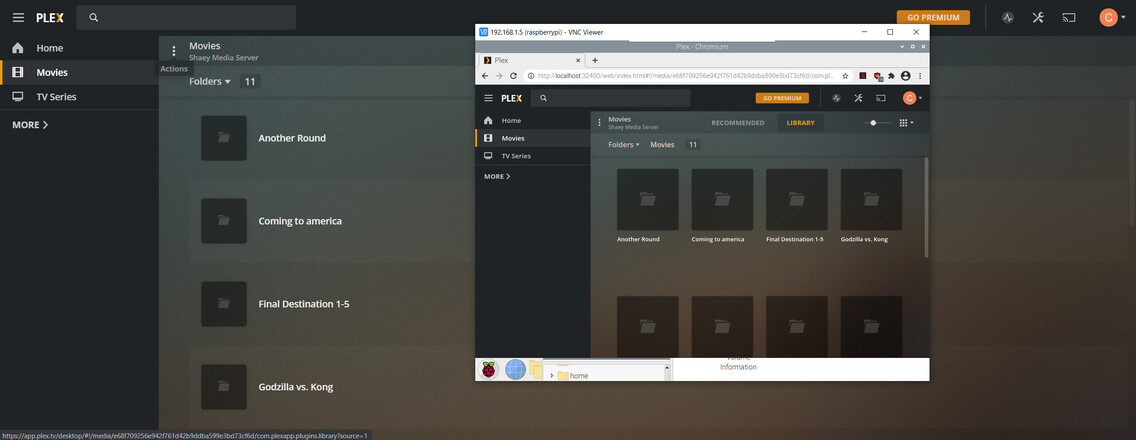The image size is (1136, 440).
Task: Open the hamburger menu in the VNC Plex page
Action: (488, 98)
